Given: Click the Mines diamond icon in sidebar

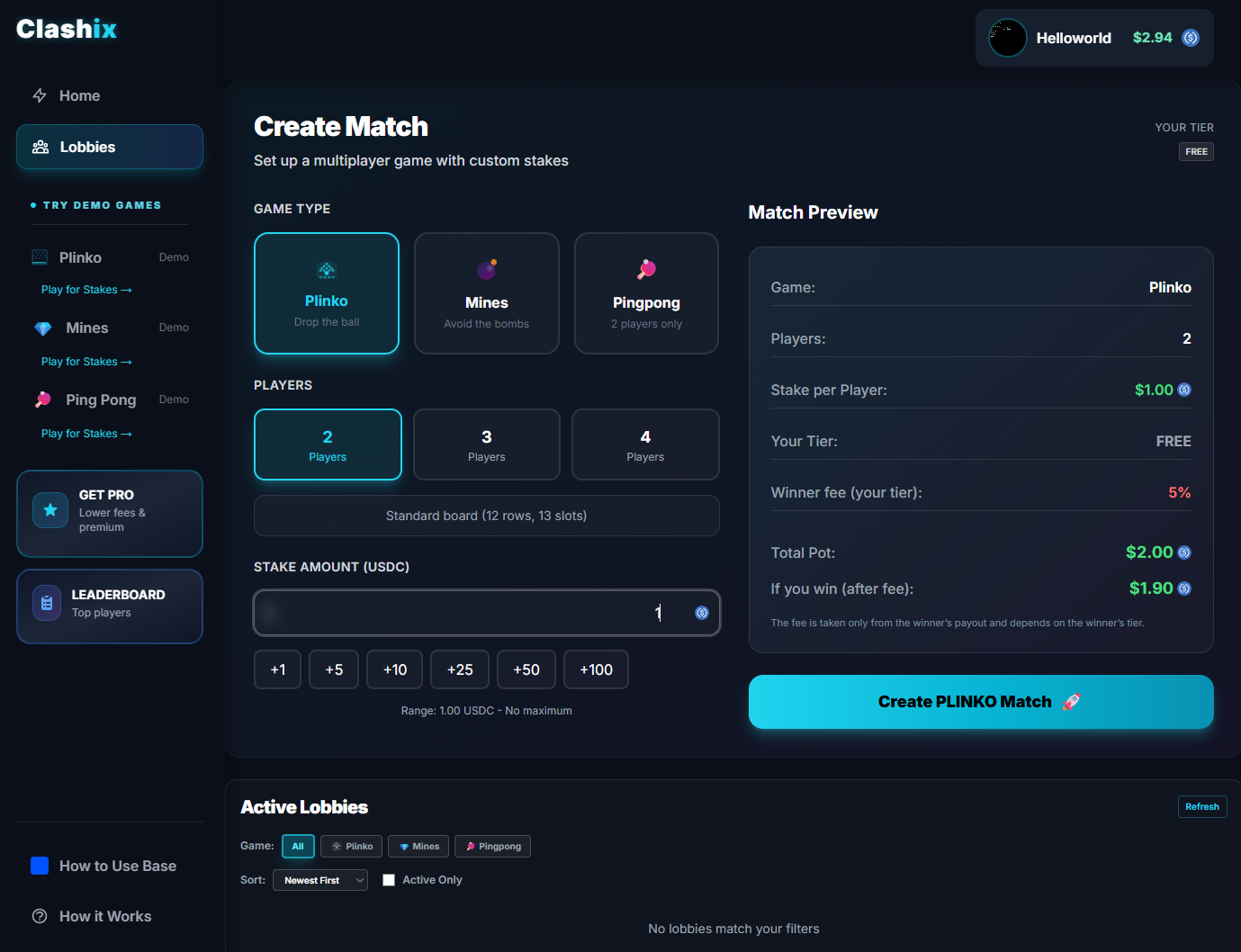Looking at the screenshot, I should click(42, 328).
